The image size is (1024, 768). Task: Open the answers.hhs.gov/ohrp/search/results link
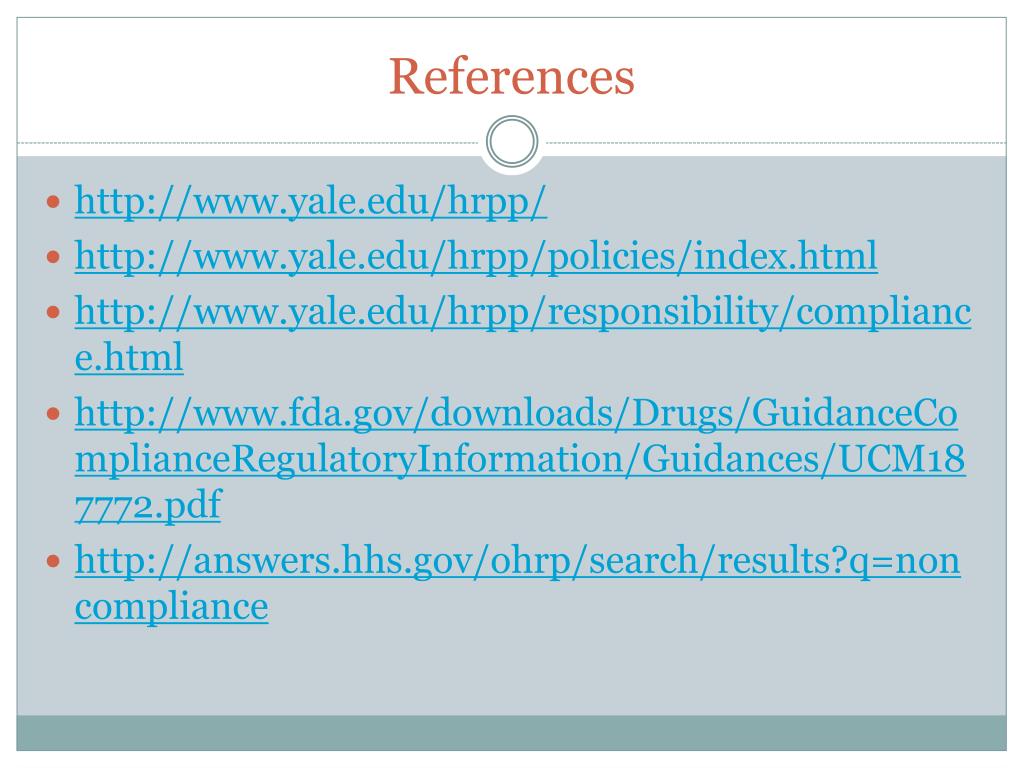click(517, 561)
